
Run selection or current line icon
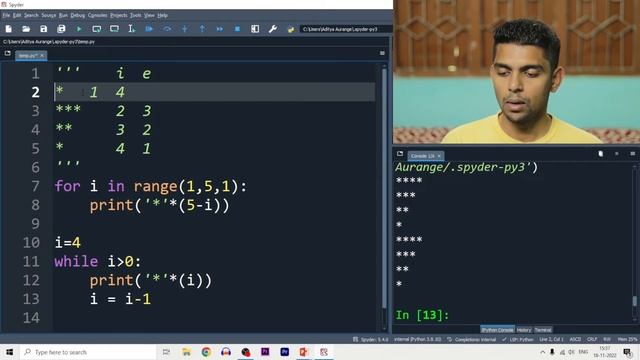click(131, 29)
